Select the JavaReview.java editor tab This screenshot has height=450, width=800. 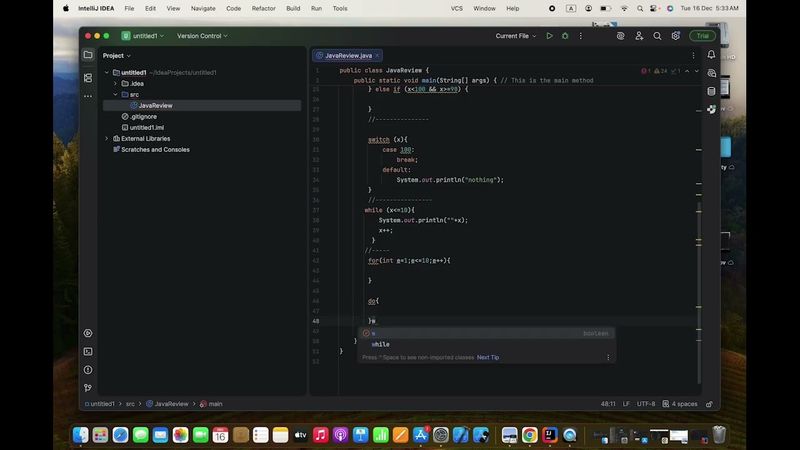(347, 56)
